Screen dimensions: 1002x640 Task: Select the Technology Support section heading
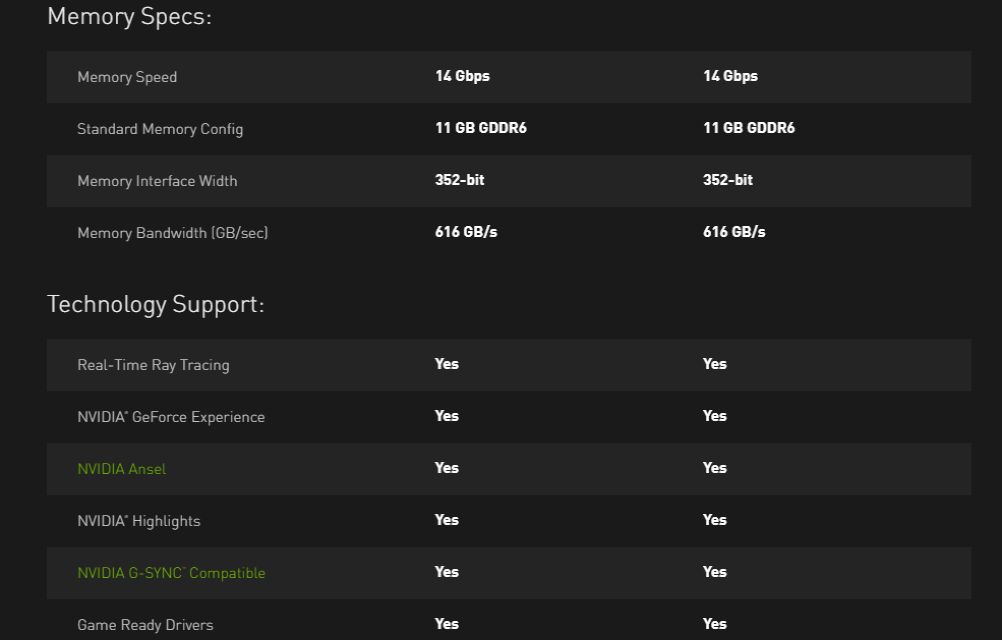click(x=155, y=303)
